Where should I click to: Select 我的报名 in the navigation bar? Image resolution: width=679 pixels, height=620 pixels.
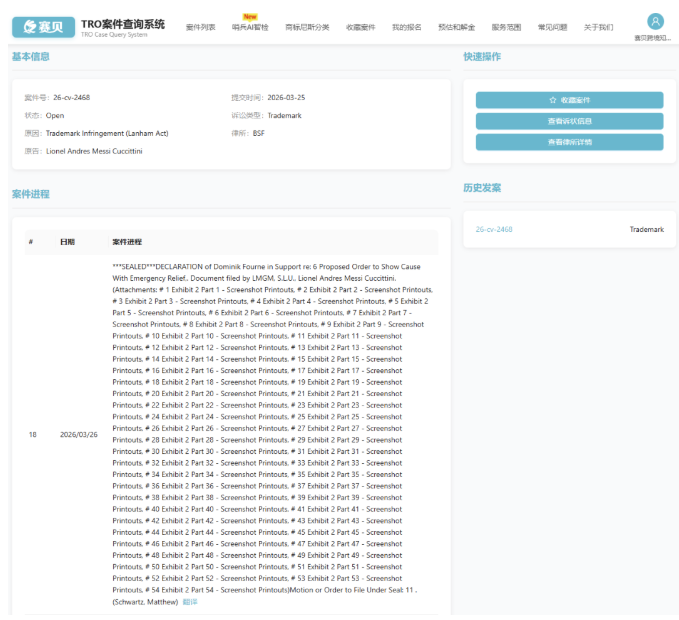[406, 27]
